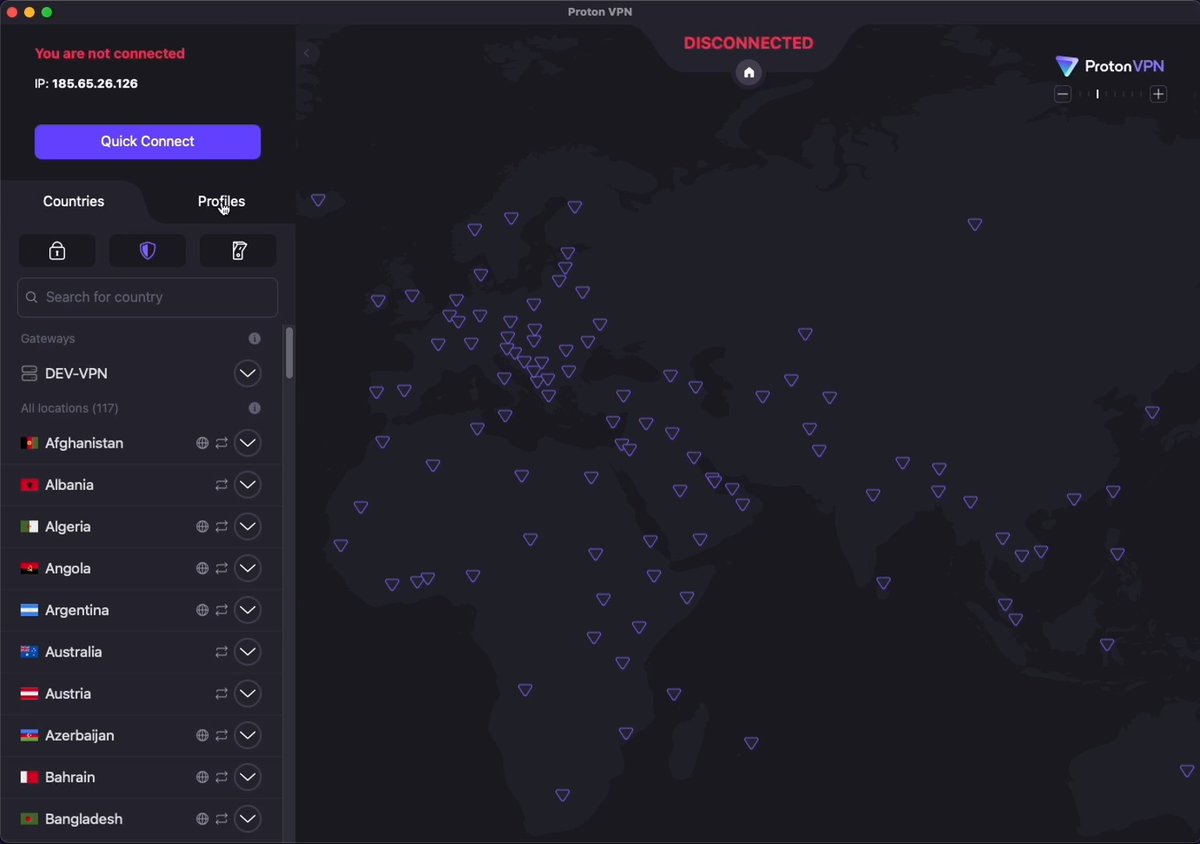Select the Argentina country name
The height and width of the screenshot is (844, 1200).
[77, 610]
